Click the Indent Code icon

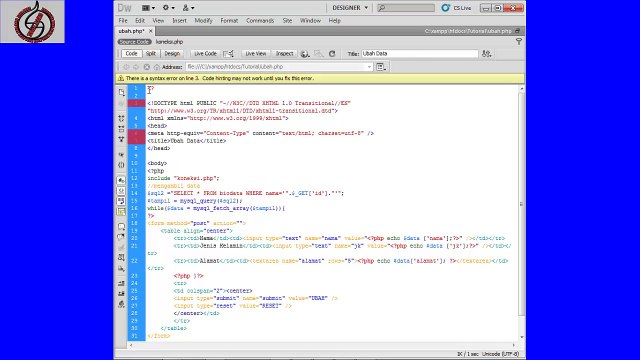click(121, 283)
